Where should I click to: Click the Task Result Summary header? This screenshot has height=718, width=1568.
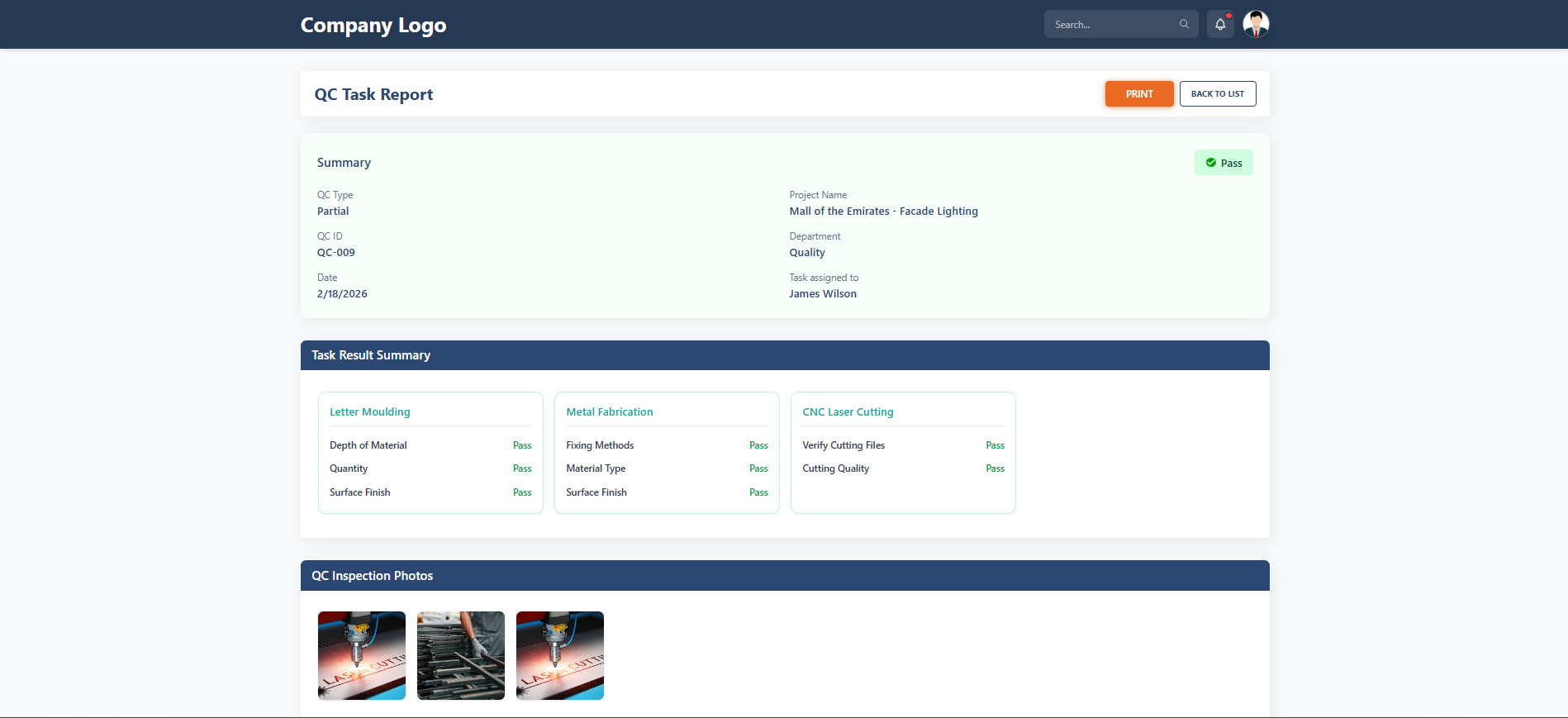pyautogui.click(x=785, y=355)
